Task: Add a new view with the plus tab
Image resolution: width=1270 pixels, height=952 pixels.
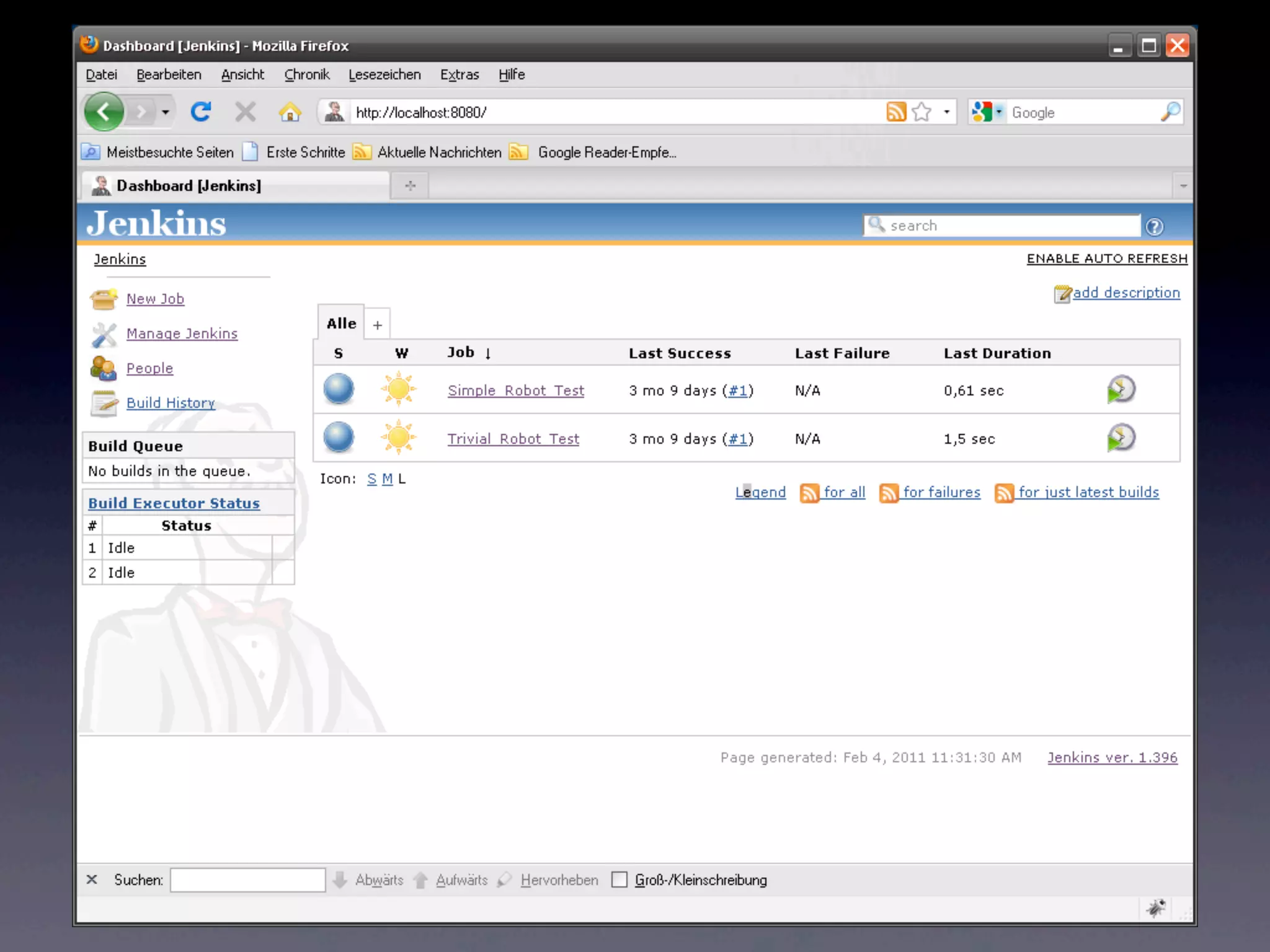Action: (x=377, y=325)
